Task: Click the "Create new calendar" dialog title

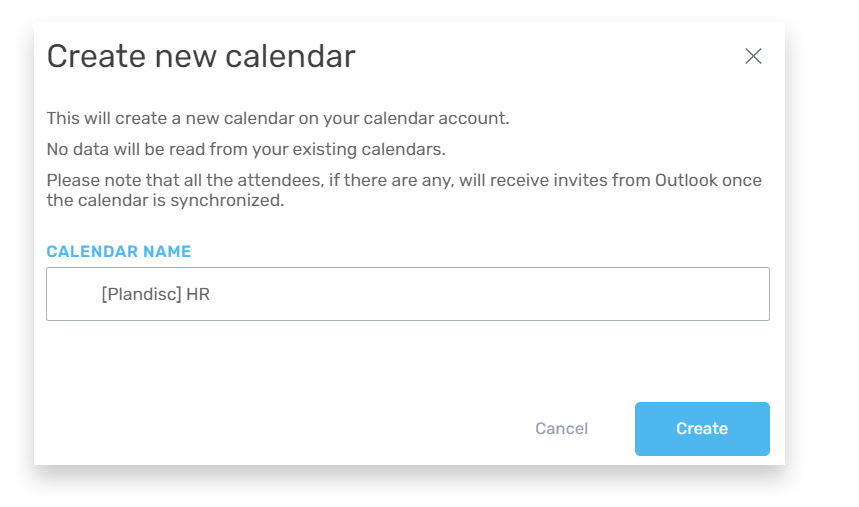Action: 201,56
